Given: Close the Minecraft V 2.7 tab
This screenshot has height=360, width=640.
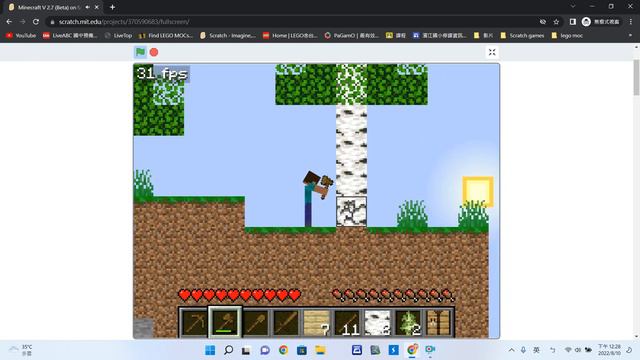Looking at the screenshot, I should click(97, 7).
